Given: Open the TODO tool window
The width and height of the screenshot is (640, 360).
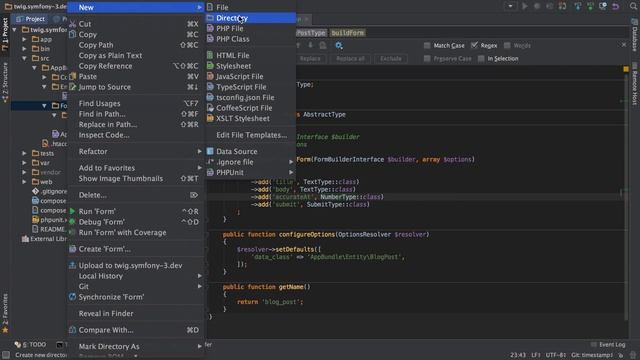Looking at the screenshot, I should pos(31,344).
